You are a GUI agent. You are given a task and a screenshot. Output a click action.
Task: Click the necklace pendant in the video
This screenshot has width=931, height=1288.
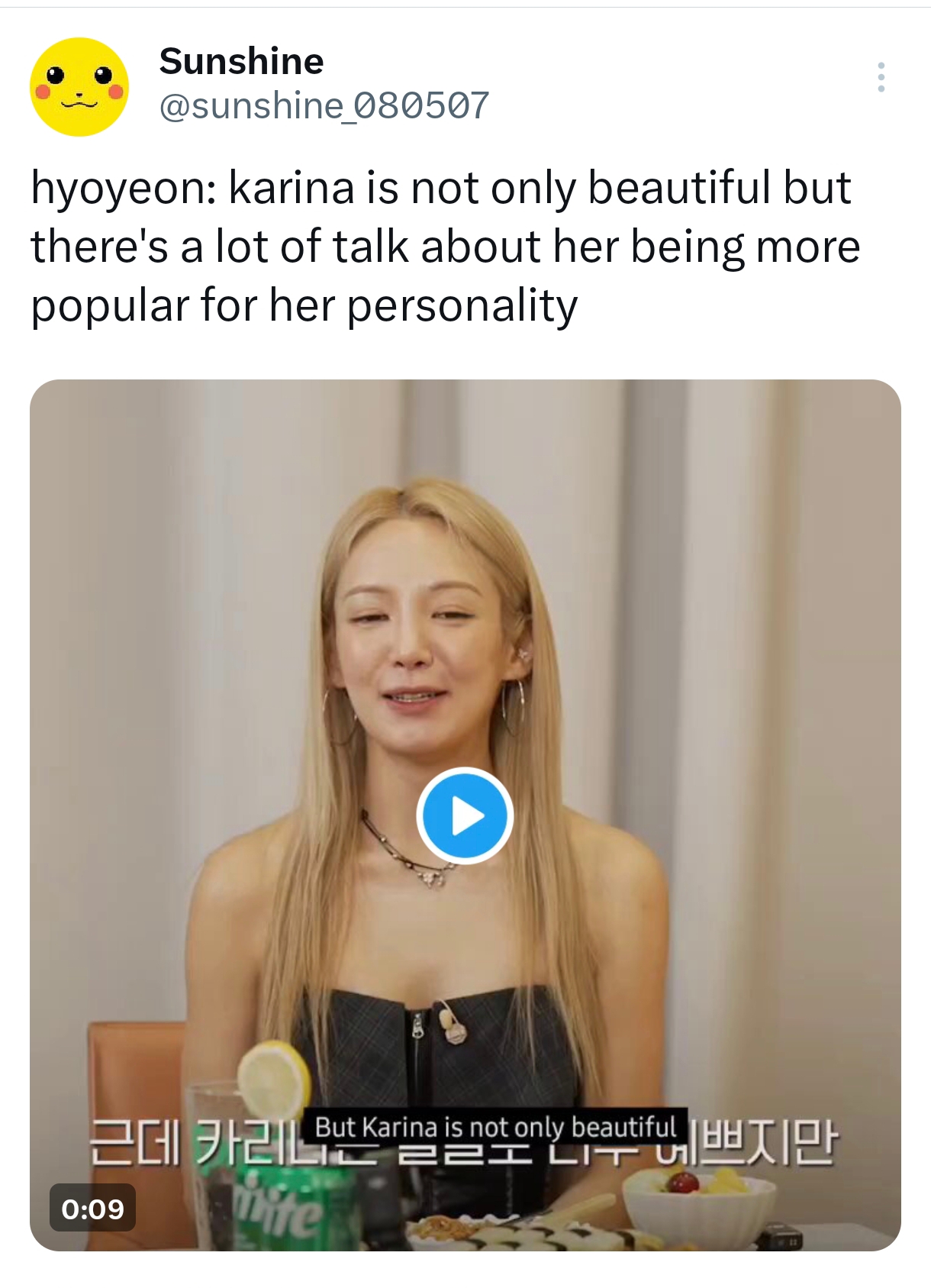(433, 878)
